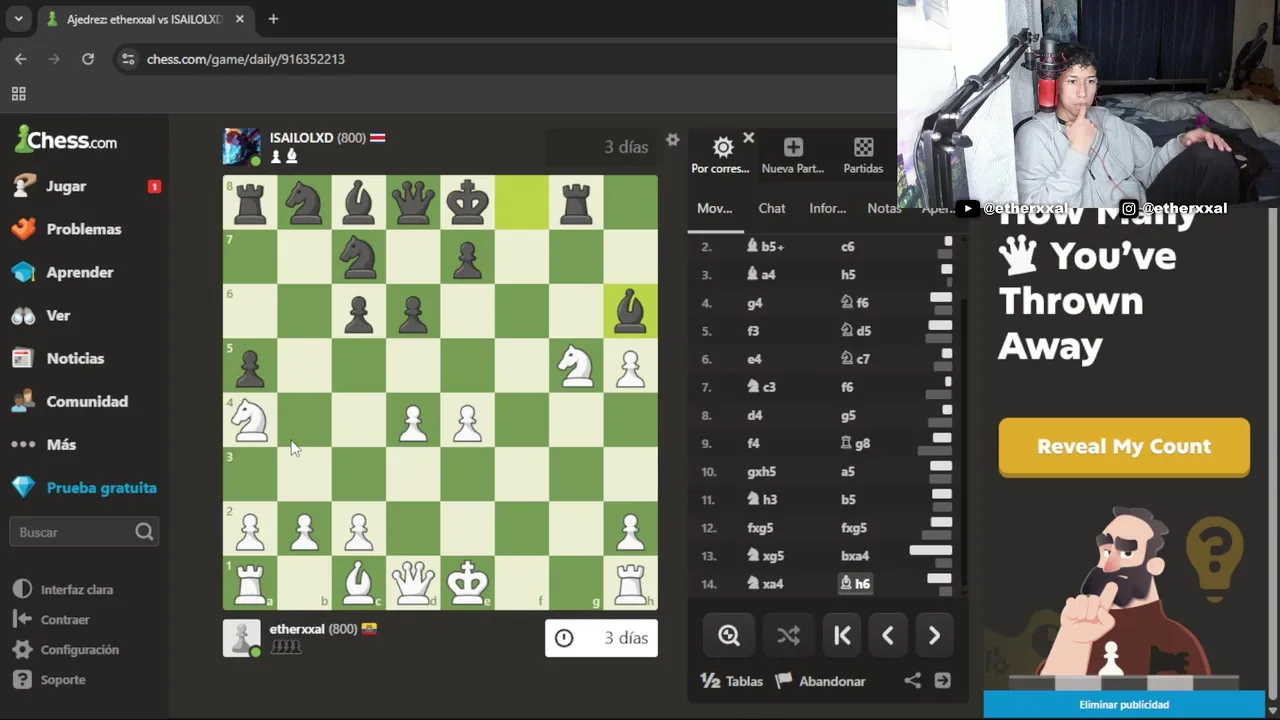Select move f3 in row 5
The image size is (1280, 720).
[x=753, y=331]
